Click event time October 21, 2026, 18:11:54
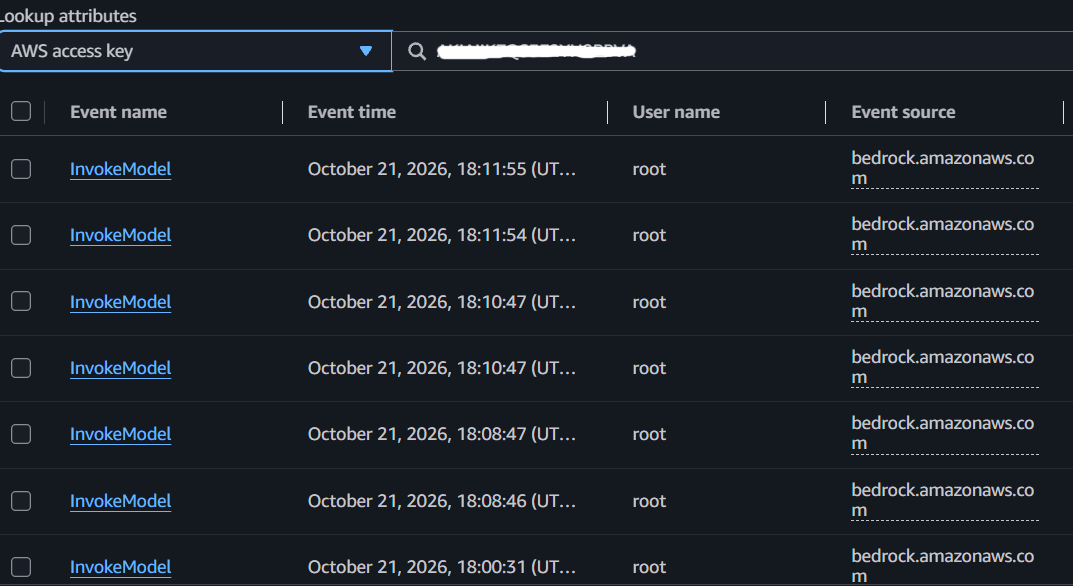The width and height of the screenshot is (1073, 586). (441, 235)
